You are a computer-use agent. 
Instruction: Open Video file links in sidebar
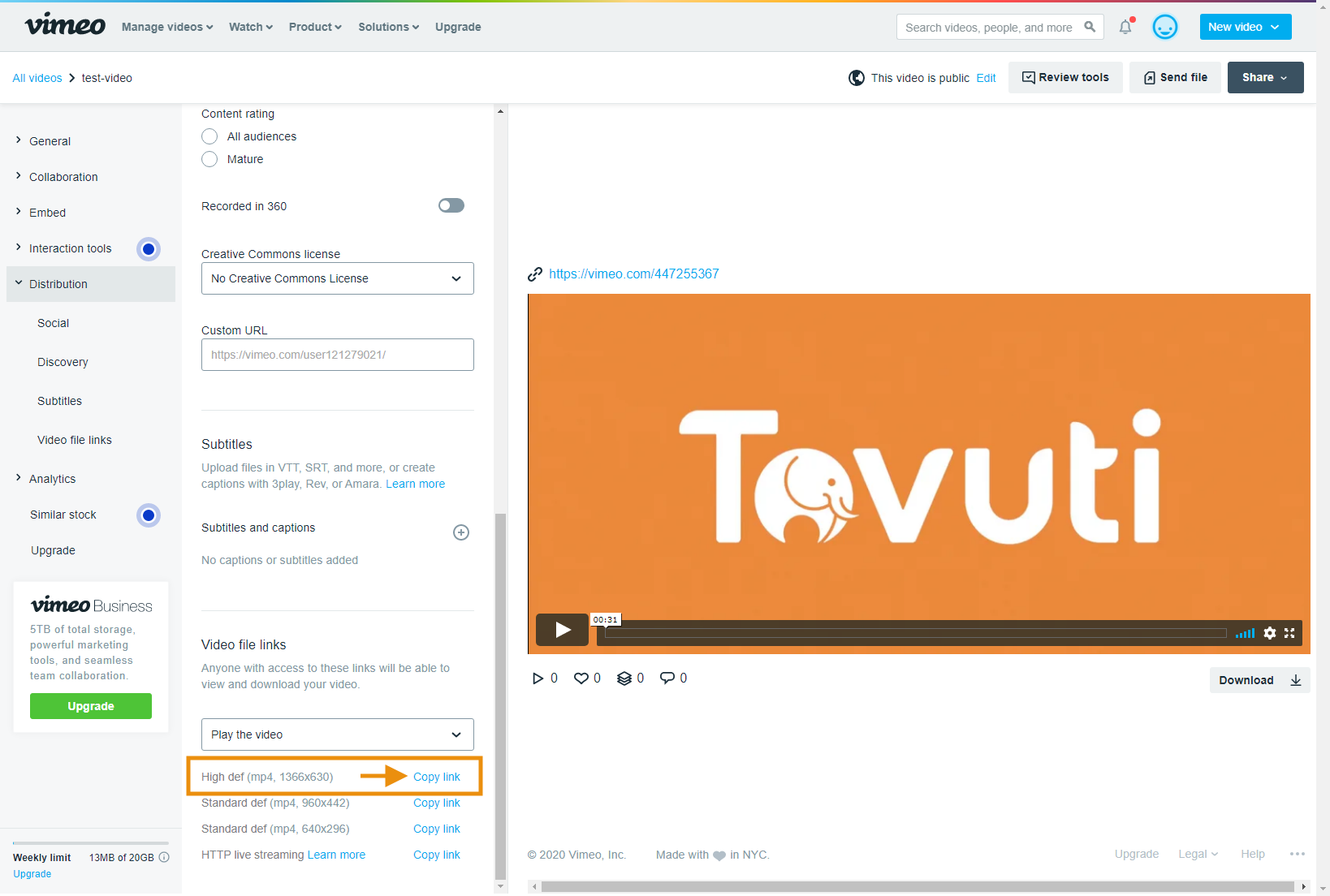(x=75, y=440)
